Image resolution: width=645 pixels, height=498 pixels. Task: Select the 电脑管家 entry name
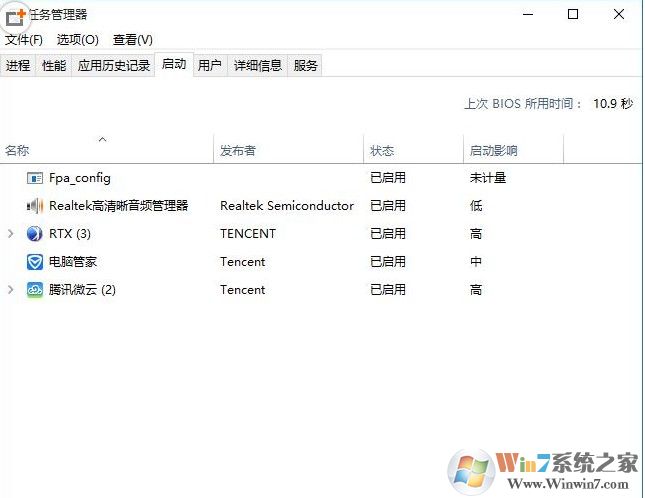tap(73, 262)
